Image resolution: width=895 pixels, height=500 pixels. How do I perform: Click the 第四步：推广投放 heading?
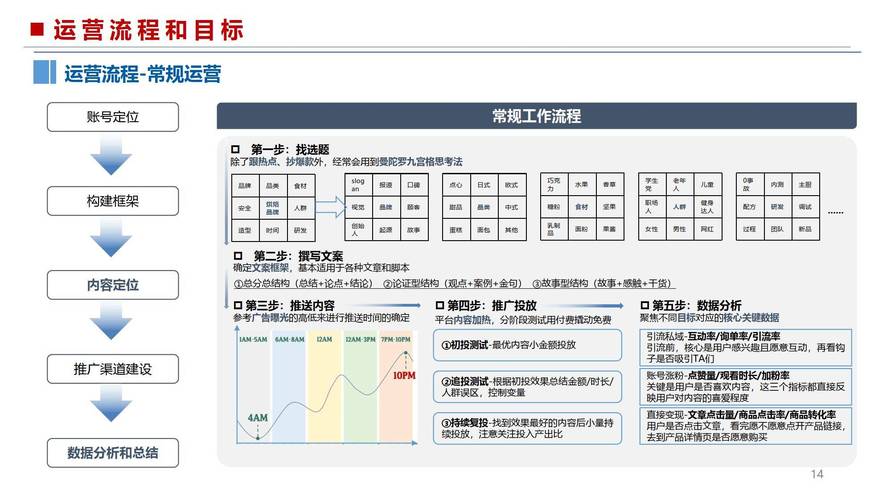[492, 305]
